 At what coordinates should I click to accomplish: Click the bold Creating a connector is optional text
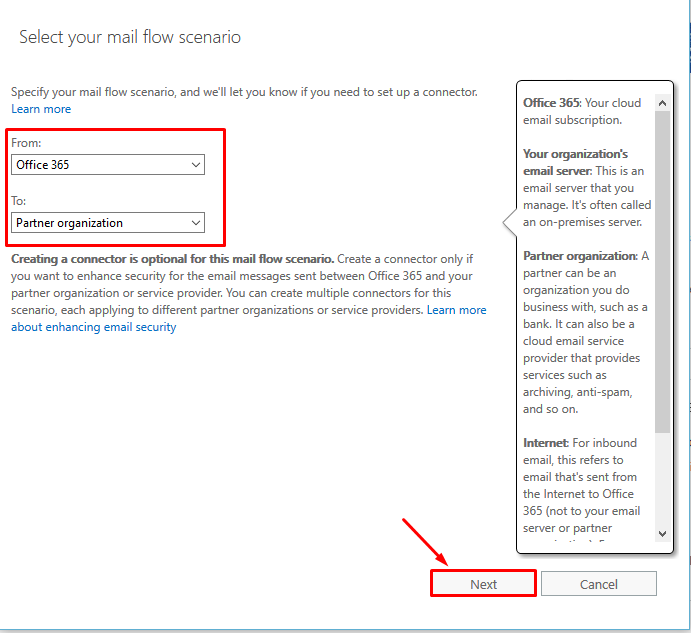pyautogui.click(x=172, y=259)
